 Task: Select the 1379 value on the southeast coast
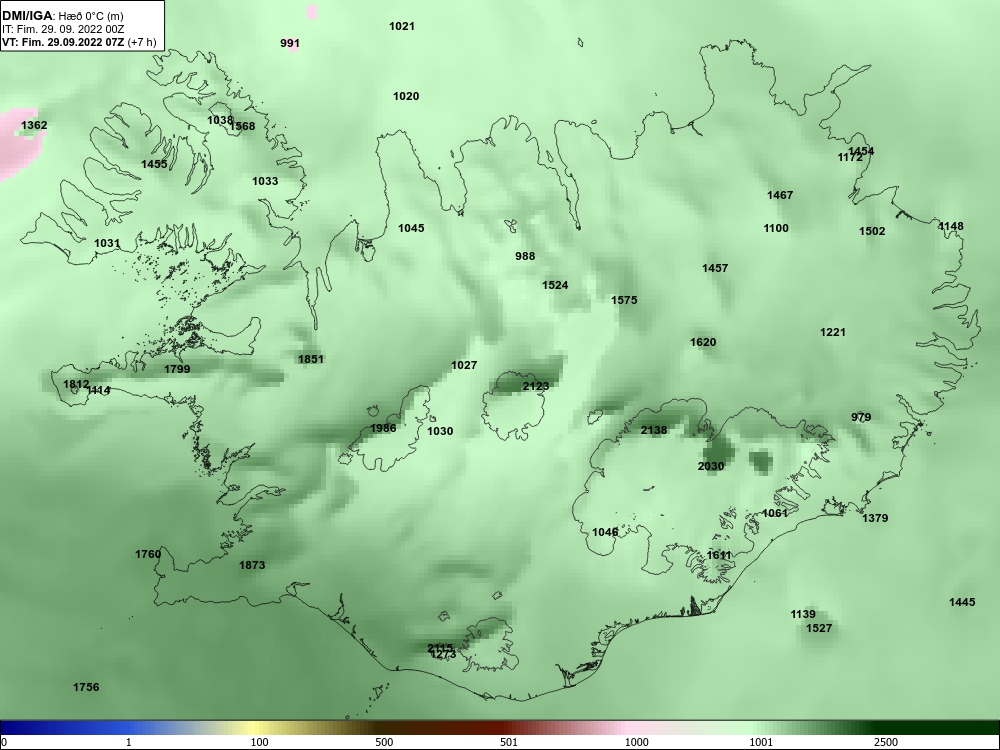875,518
